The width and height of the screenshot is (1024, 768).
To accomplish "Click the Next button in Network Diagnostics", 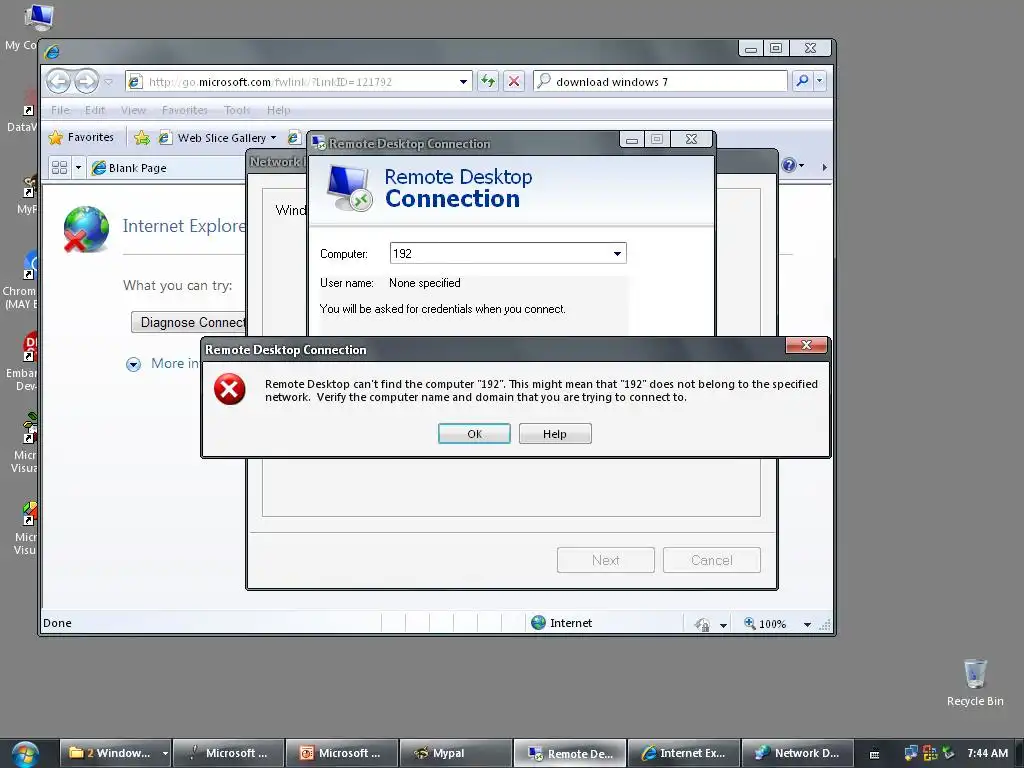I will [605, 560].
